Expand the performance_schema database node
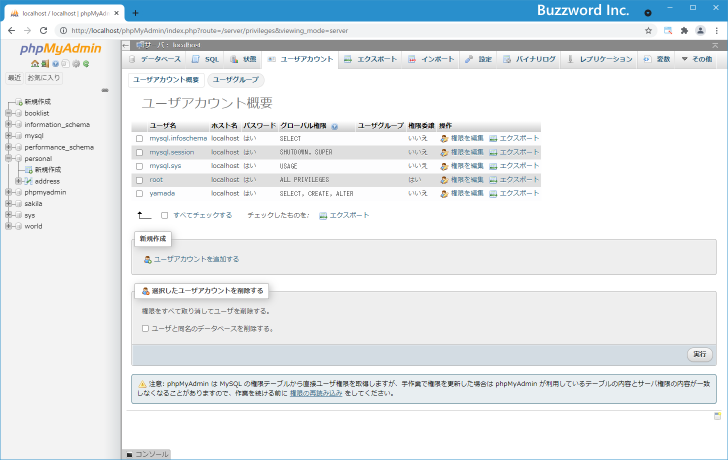728x460 pixels. tap(8, 147)
